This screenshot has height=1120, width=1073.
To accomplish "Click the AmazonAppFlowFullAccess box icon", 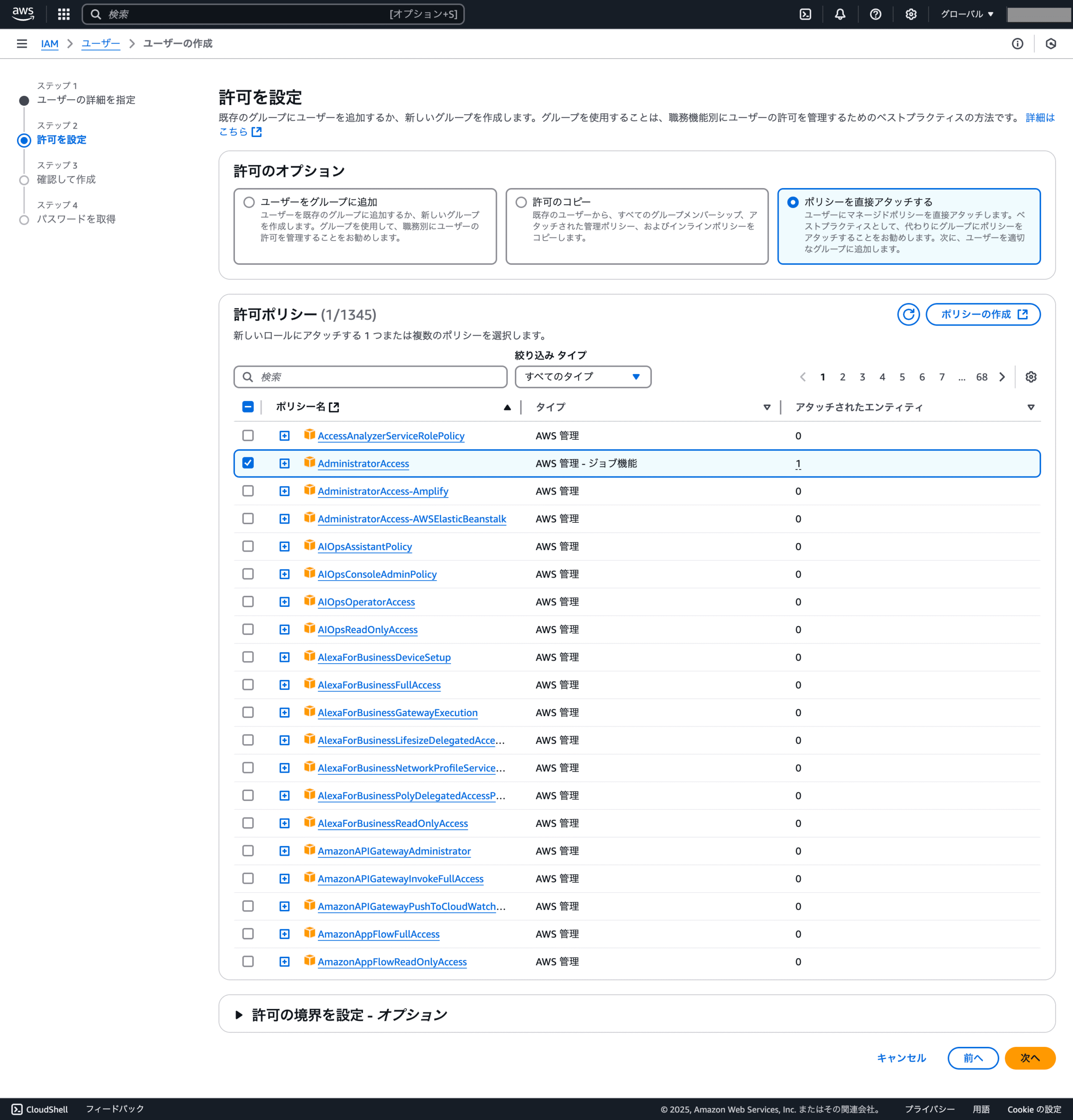I will click(309, 933).
